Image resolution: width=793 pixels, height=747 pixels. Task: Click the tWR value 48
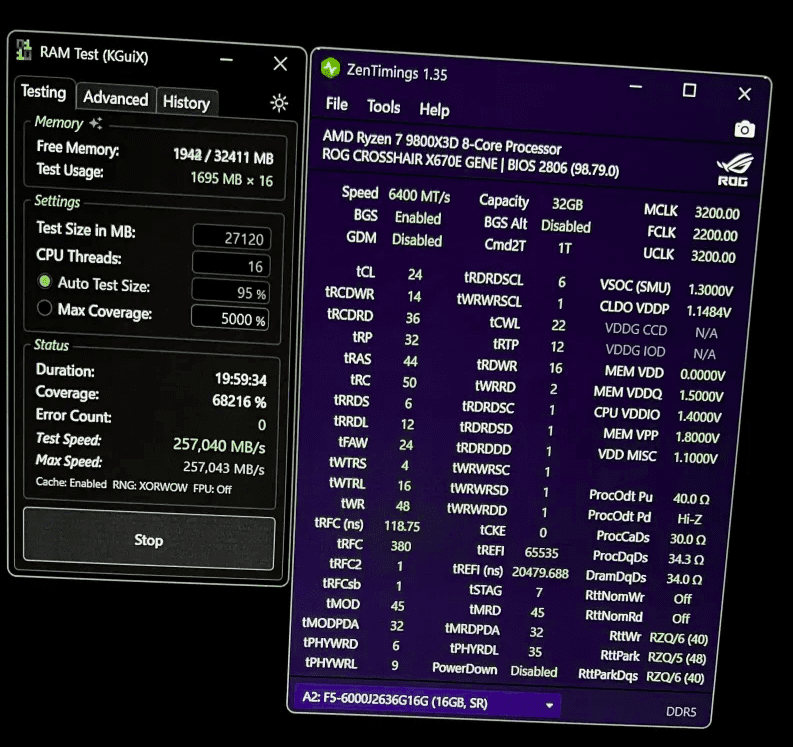(403, 506)
